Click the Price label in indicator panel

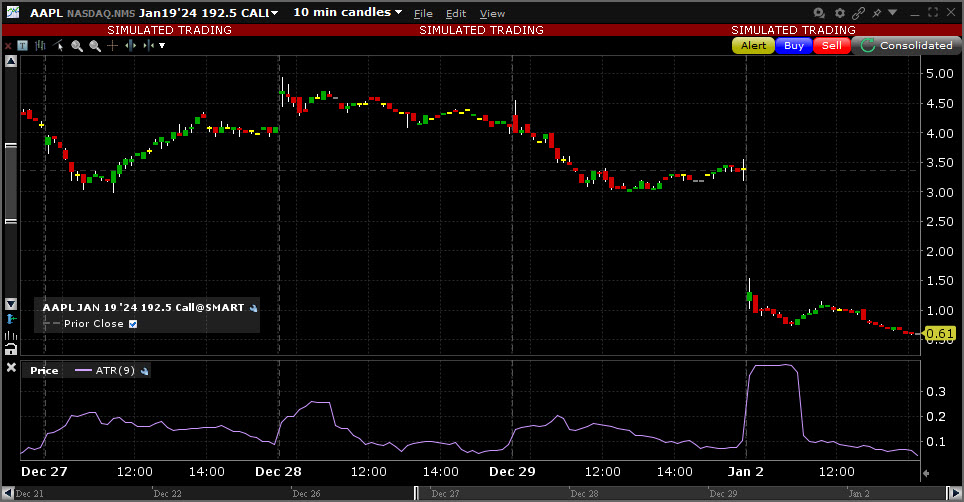[44, 371]
